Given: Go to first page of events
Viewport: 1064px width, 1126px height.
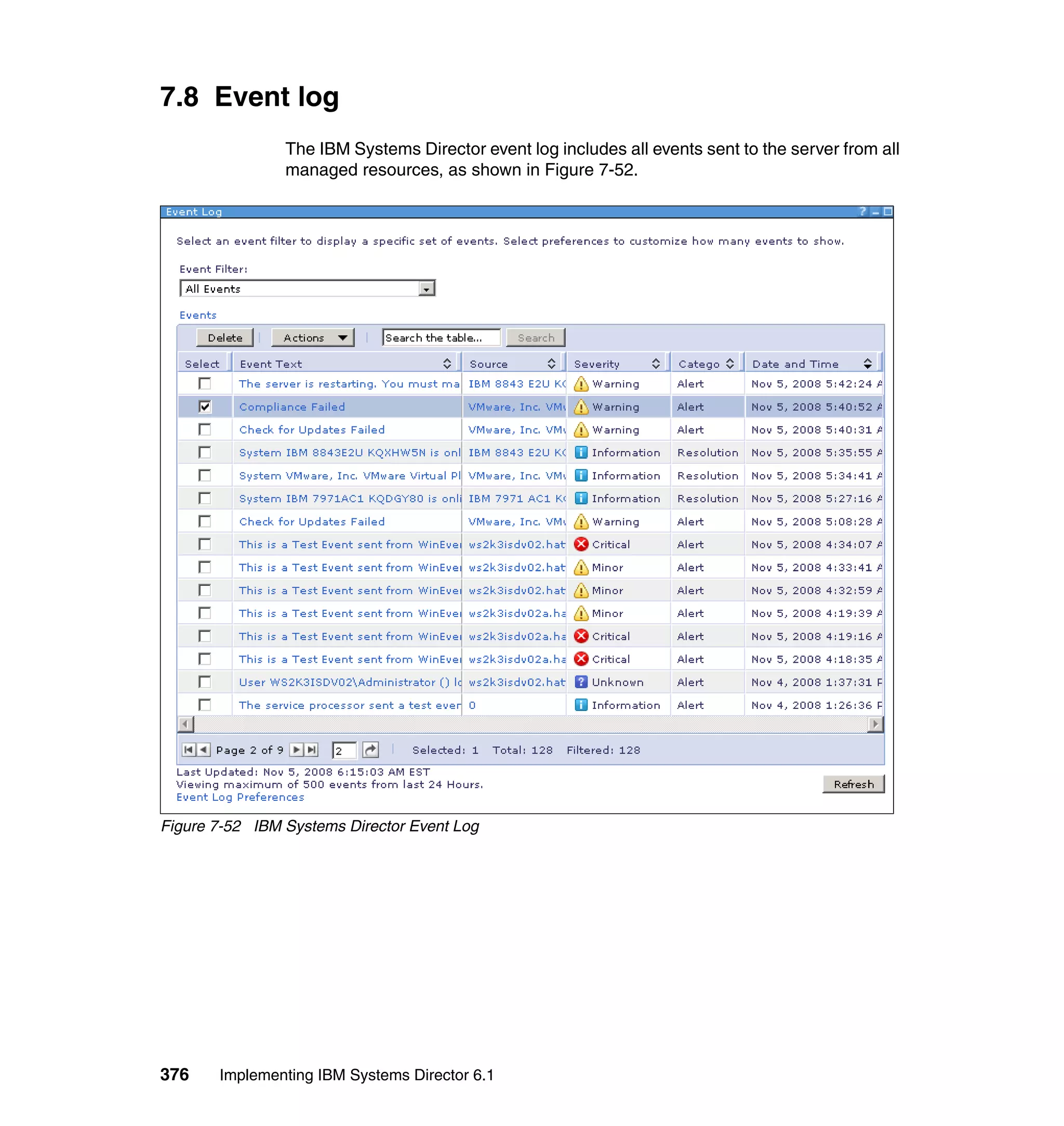Looking at the screenshot, I should (x=189, y=749).
